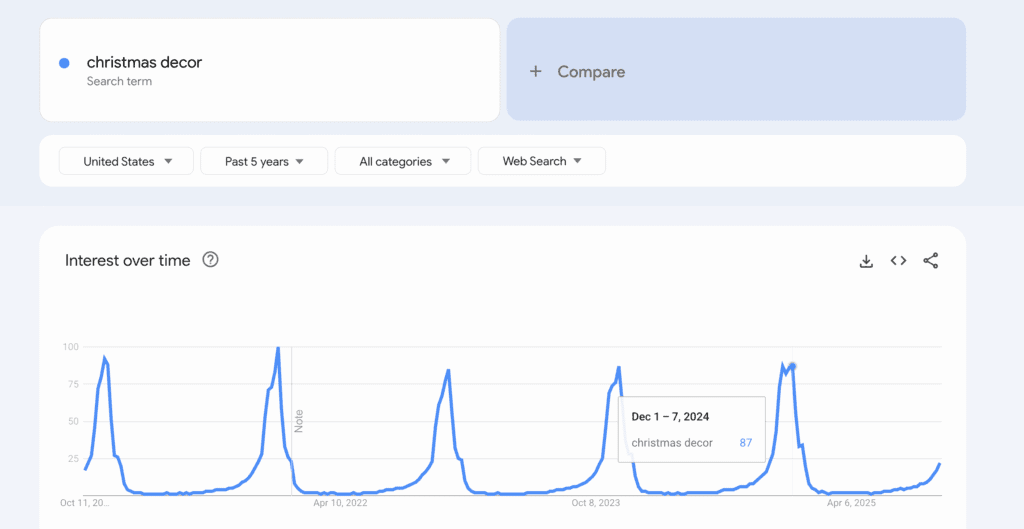Click the 75 y-axis label
This screenshot has width=1024, height=529.
click(73, 384)
